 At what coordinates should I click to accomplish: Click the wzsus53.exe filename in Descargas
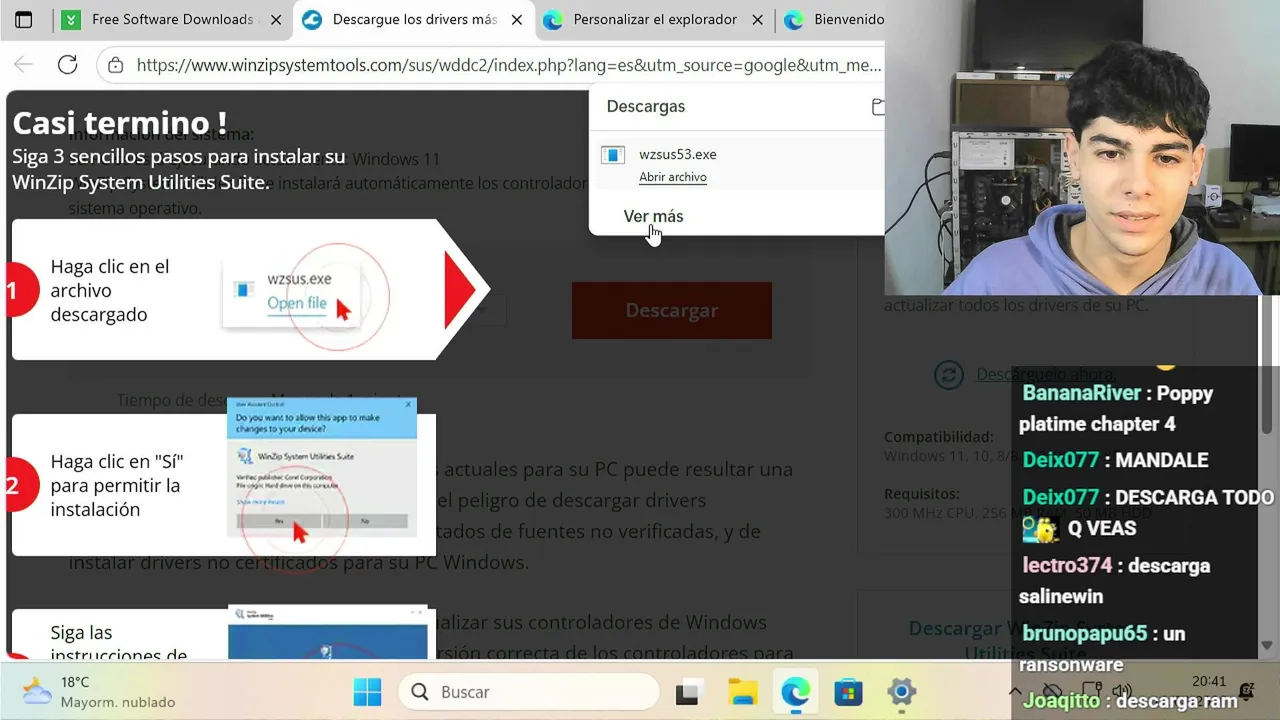[678, 155]
